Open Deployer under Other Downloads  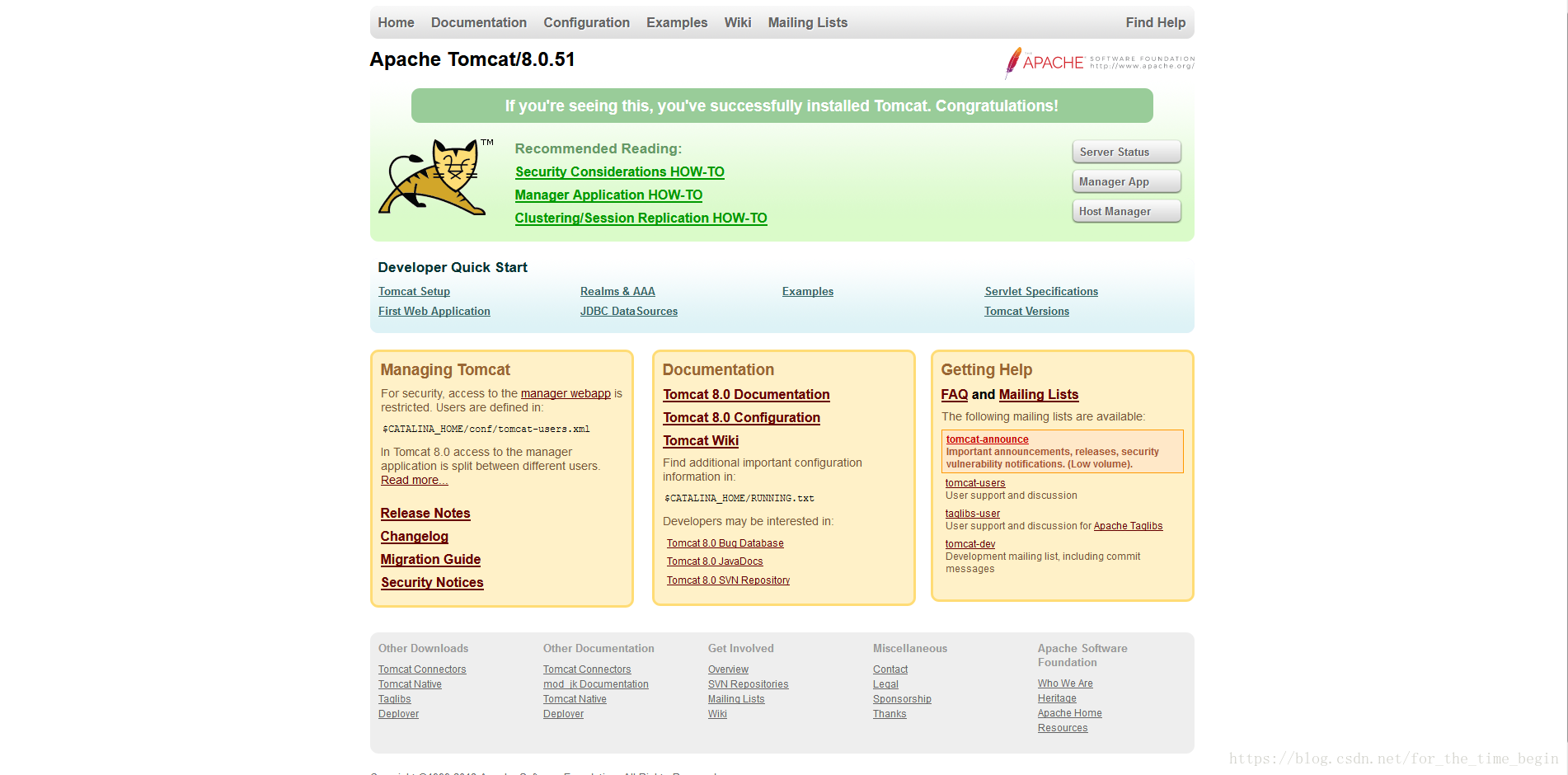[398, 714]
